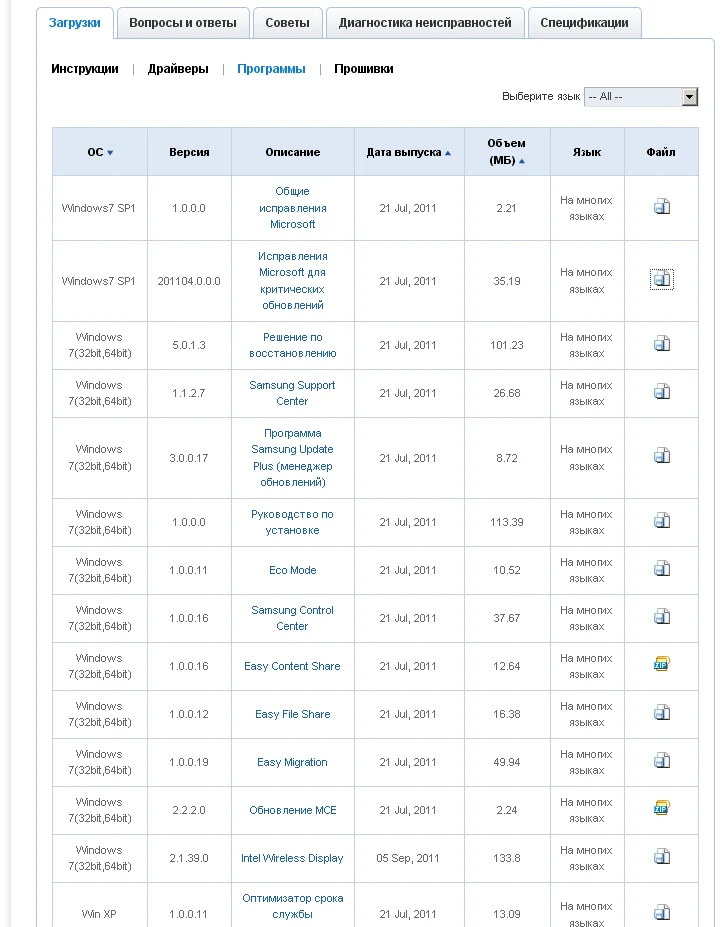Select version cell 5.0.1.3
The width and height of the screenshot is (725, 927).
(x=189, y=345)
